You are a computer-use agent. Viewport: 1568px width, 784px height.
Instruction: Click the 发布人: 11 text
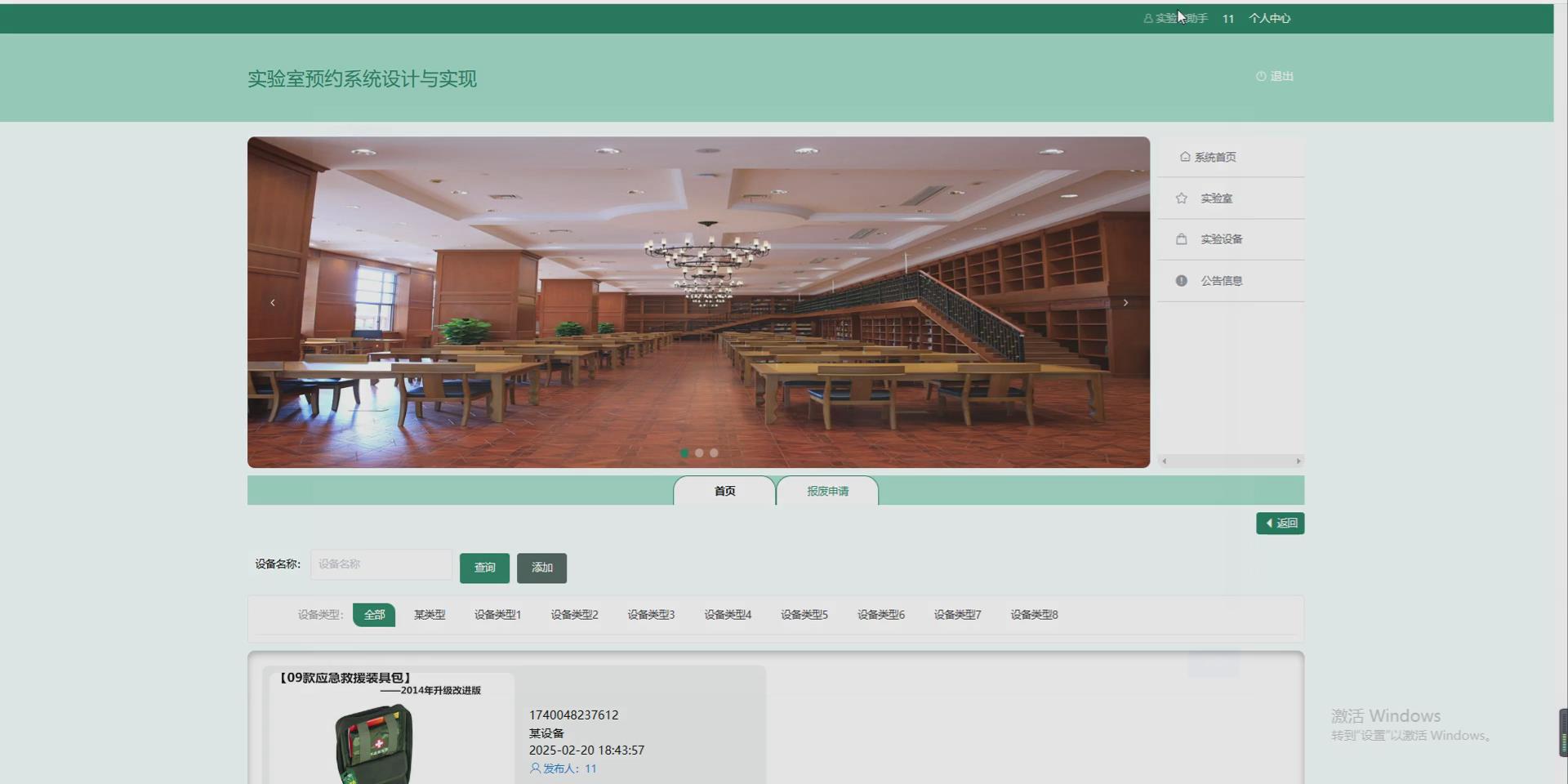570,768
